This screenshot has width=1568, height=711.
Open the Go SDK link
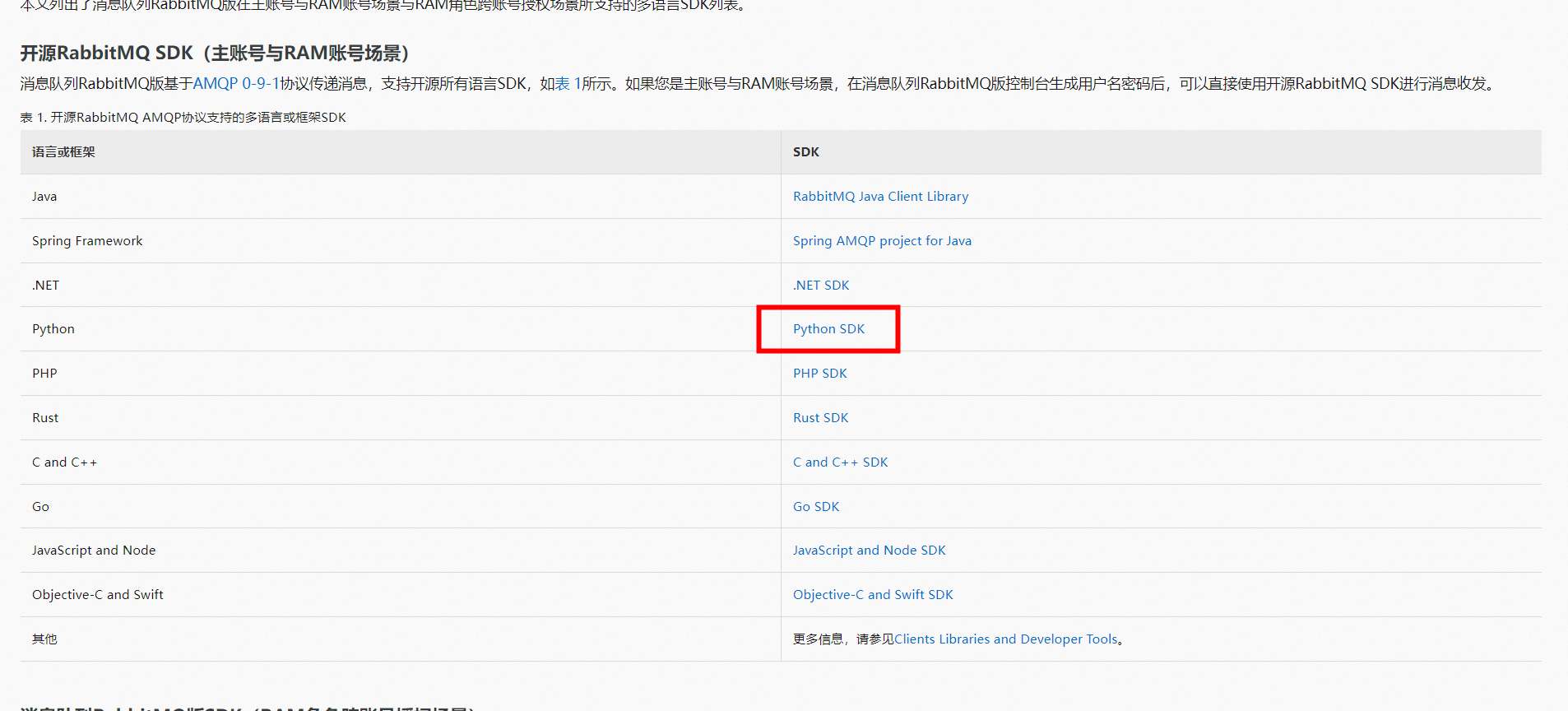point(816,507)
